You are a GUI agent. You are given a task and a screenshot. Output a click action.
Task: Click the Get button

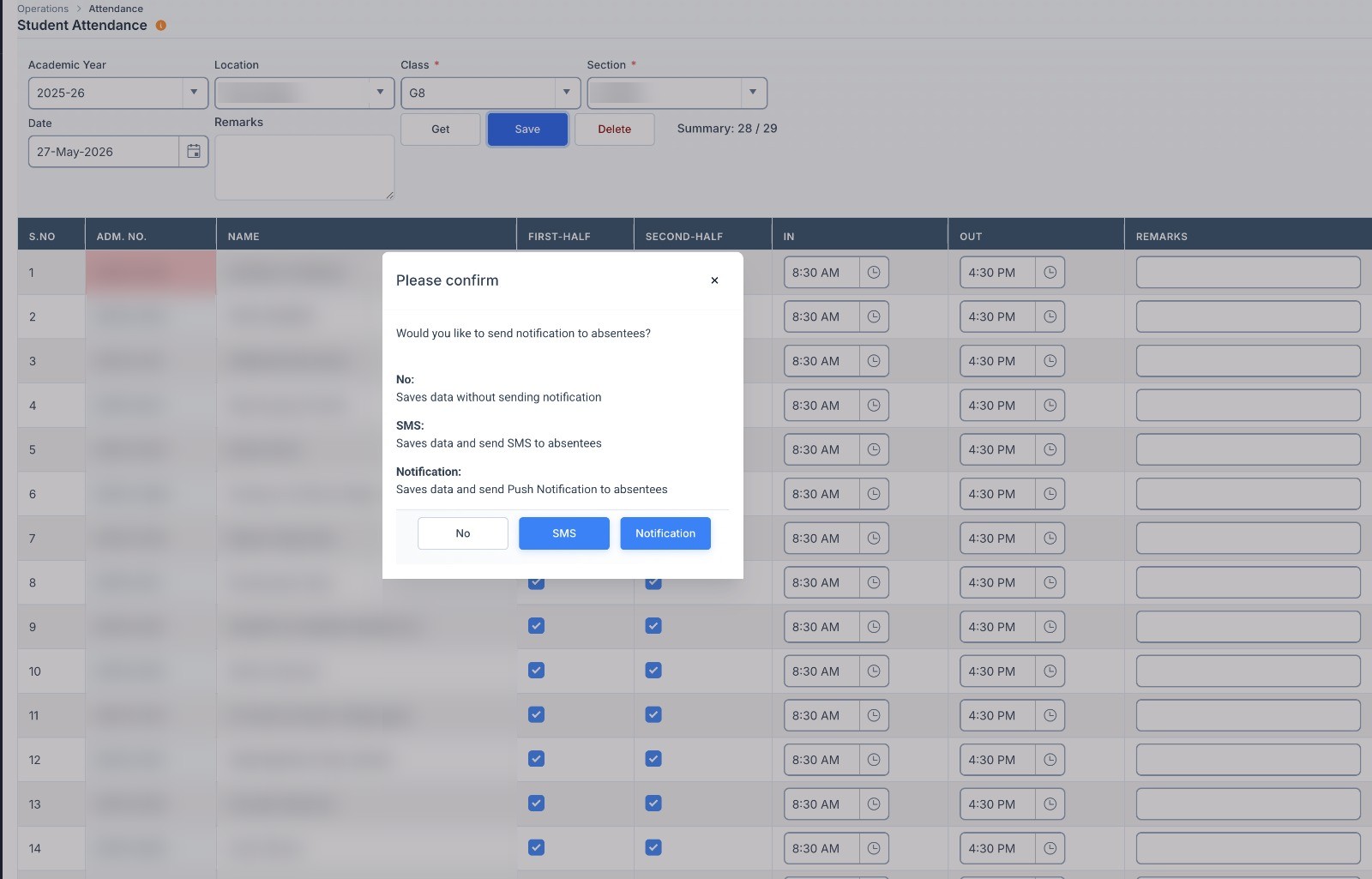[x=441, y=129]
